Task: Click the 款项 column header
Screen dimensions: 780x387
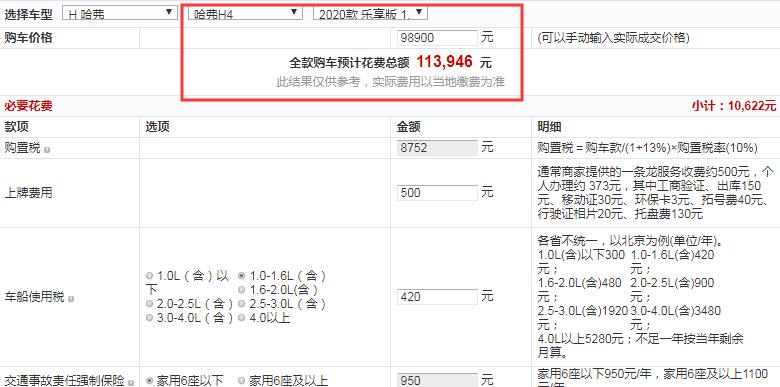Action: pyautogui.click(x=16, y=126)
